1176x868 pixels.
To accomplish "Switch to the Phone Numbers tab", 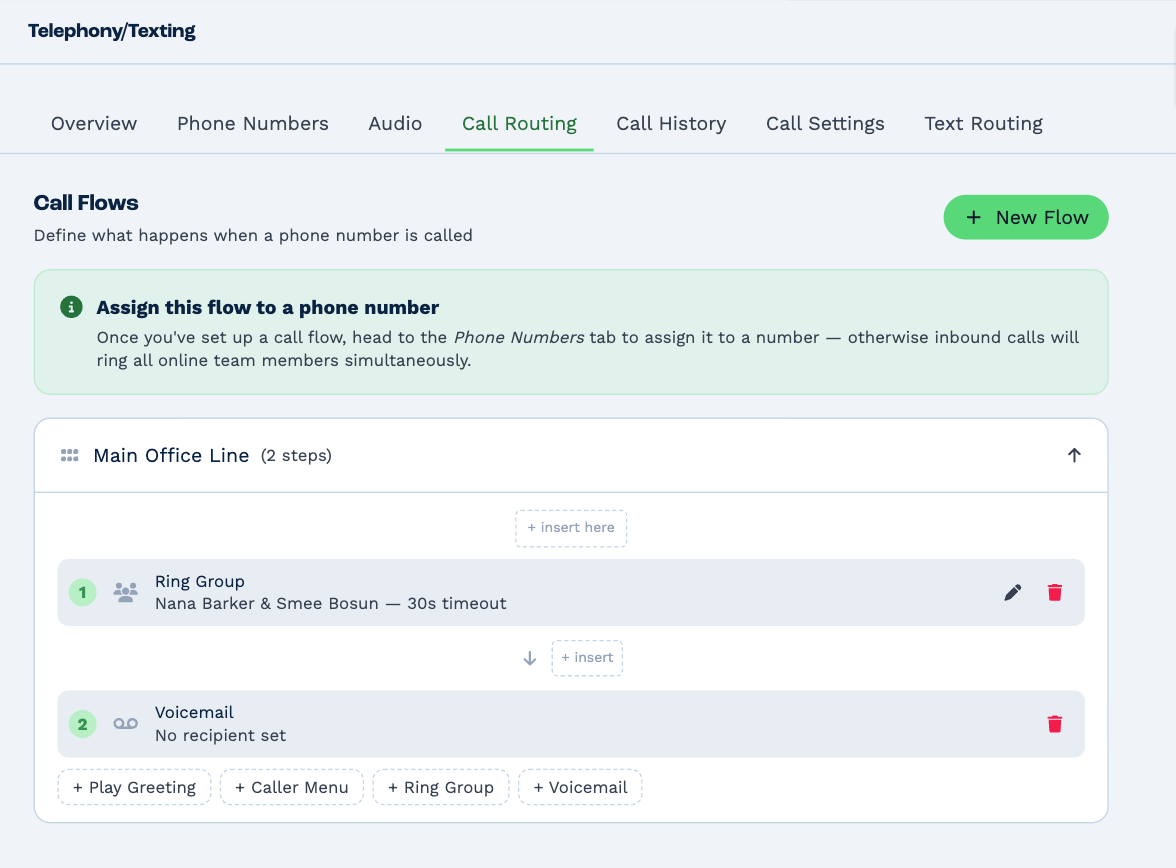I will tap(253, 124).
